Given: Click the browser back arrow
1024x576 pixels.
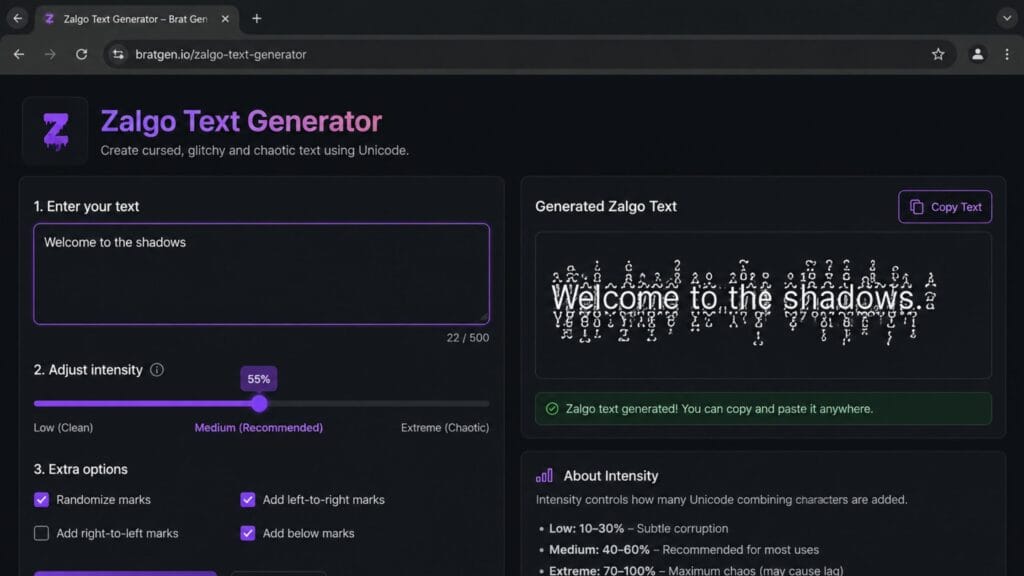Looking at the screenshot, I should tap(19, 54).
